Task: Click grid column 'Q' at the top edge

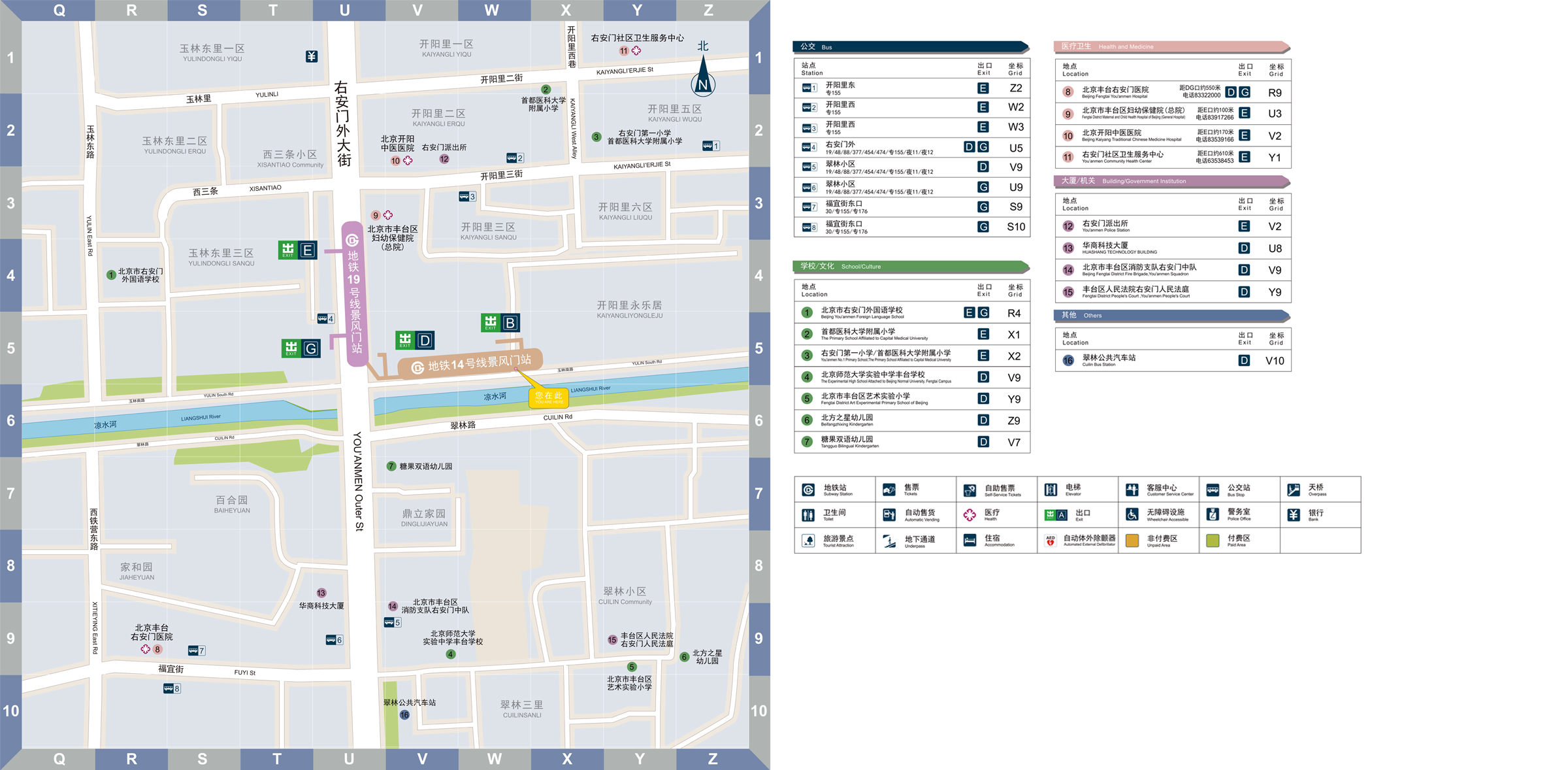Action: (x=59, y=10)
